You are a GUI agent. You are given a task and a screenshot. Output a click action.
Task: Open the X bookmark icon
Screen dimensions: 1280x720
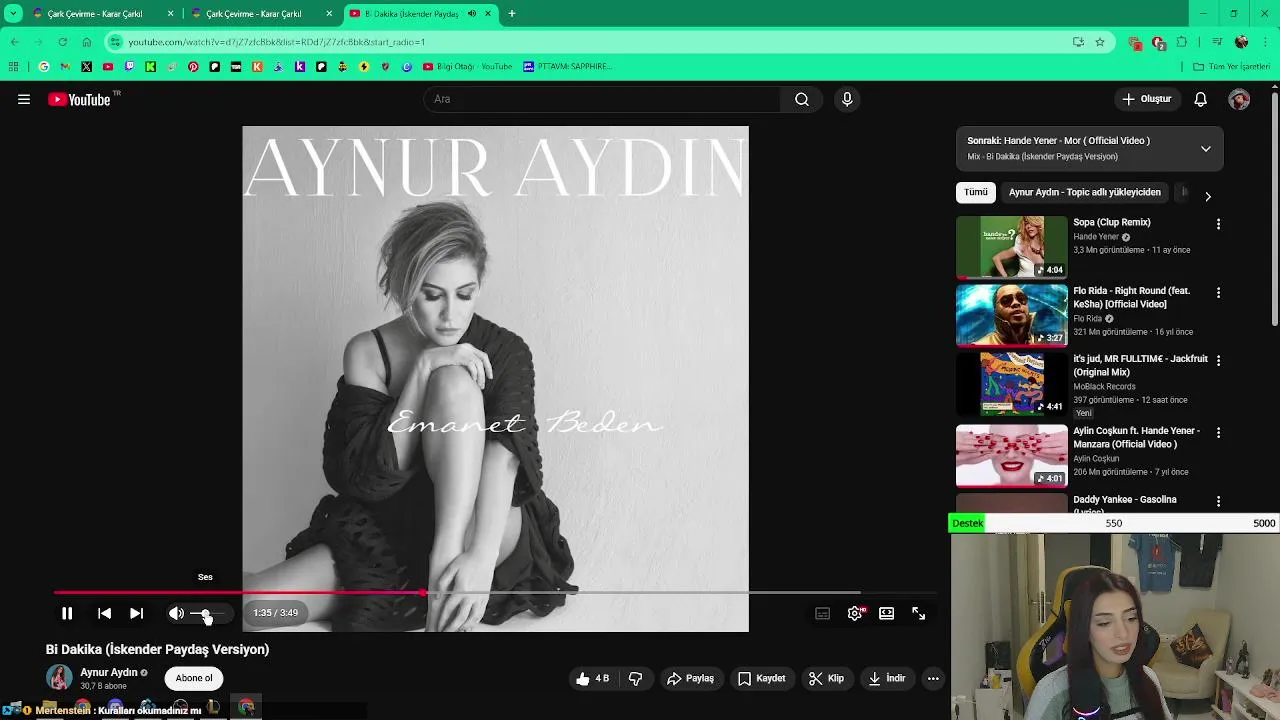point(86,67)
